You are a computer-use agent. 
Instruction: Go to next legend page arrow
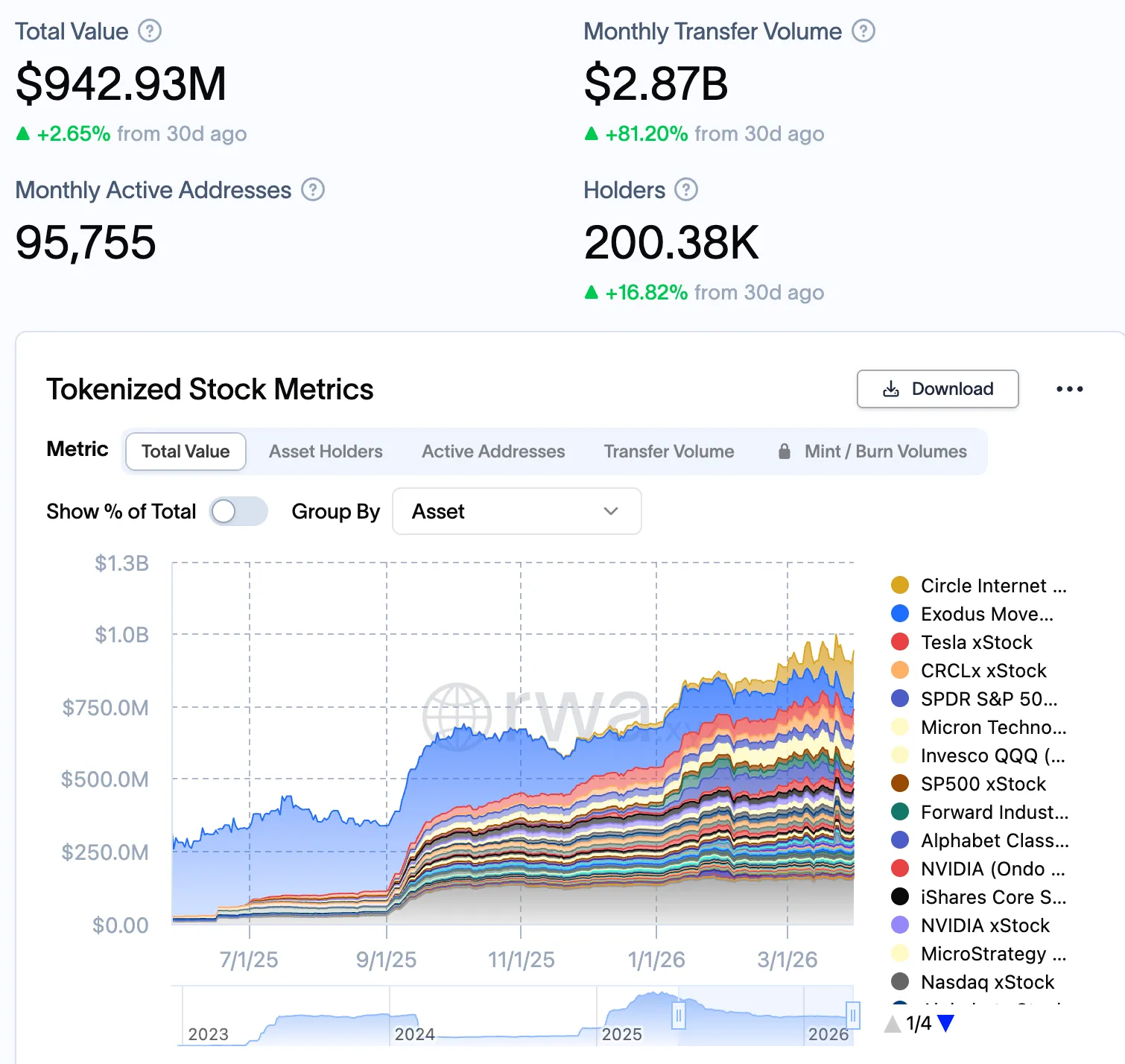coord(945,1024)
